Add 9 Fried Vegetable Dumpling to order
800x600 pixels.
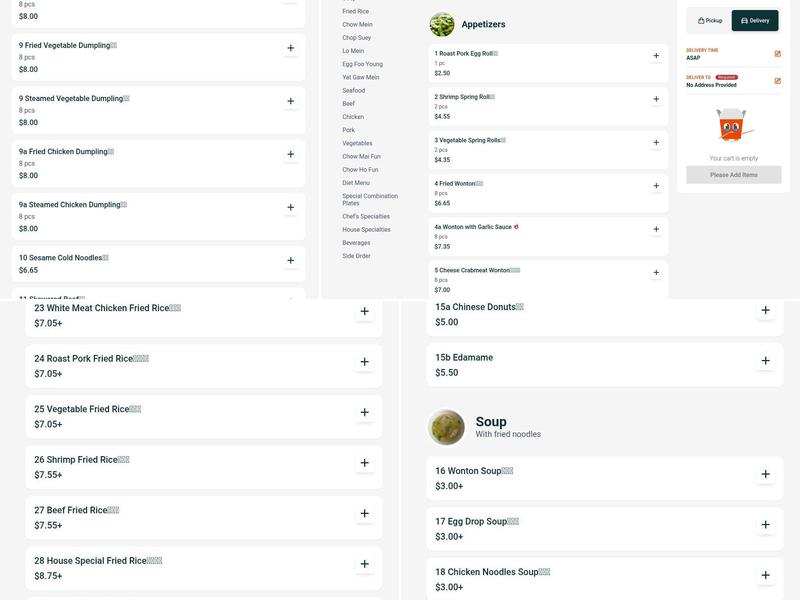pyautogui.click(x=291, y=48)
